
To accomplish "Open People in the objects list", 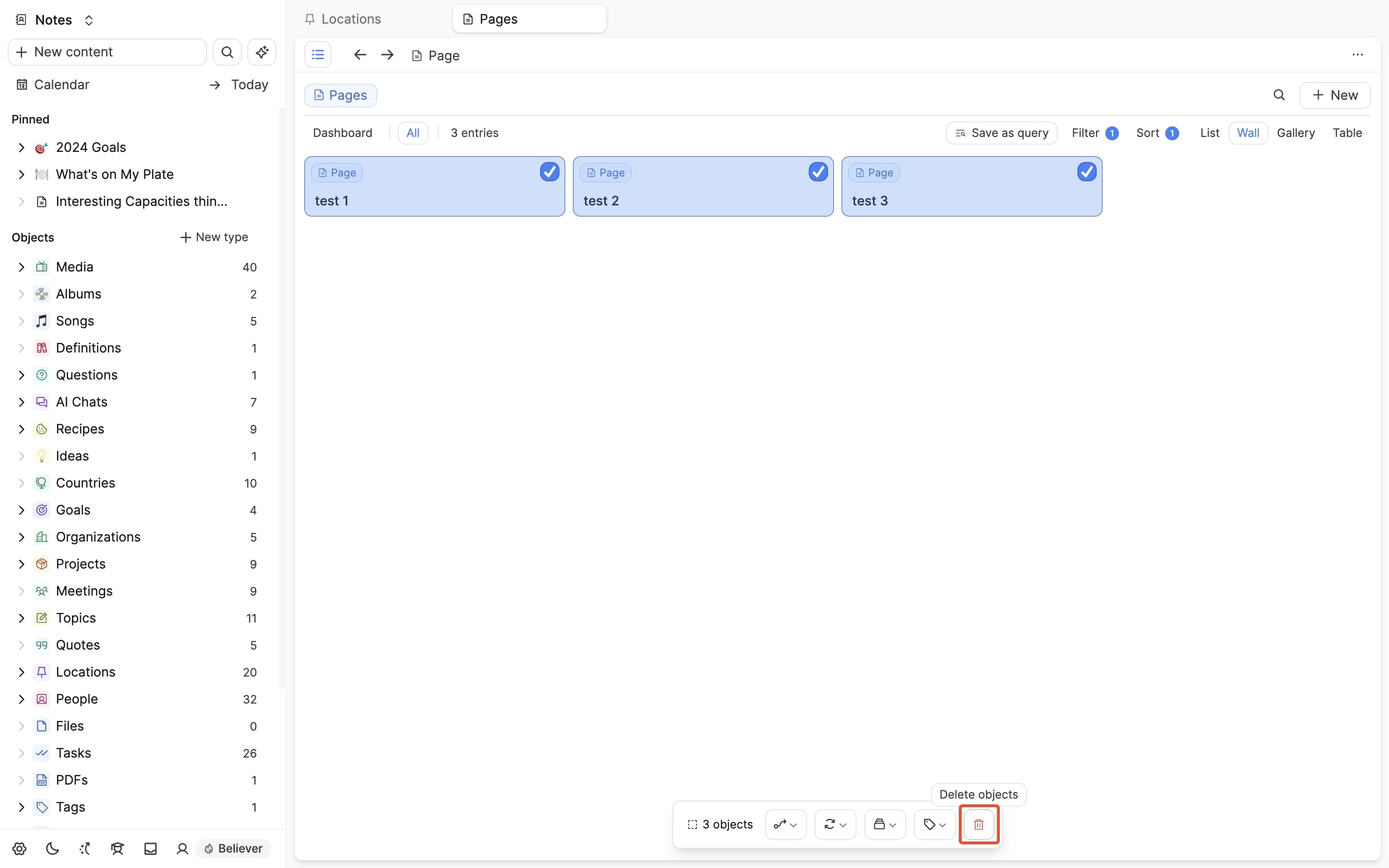I will tap(77, 699).
